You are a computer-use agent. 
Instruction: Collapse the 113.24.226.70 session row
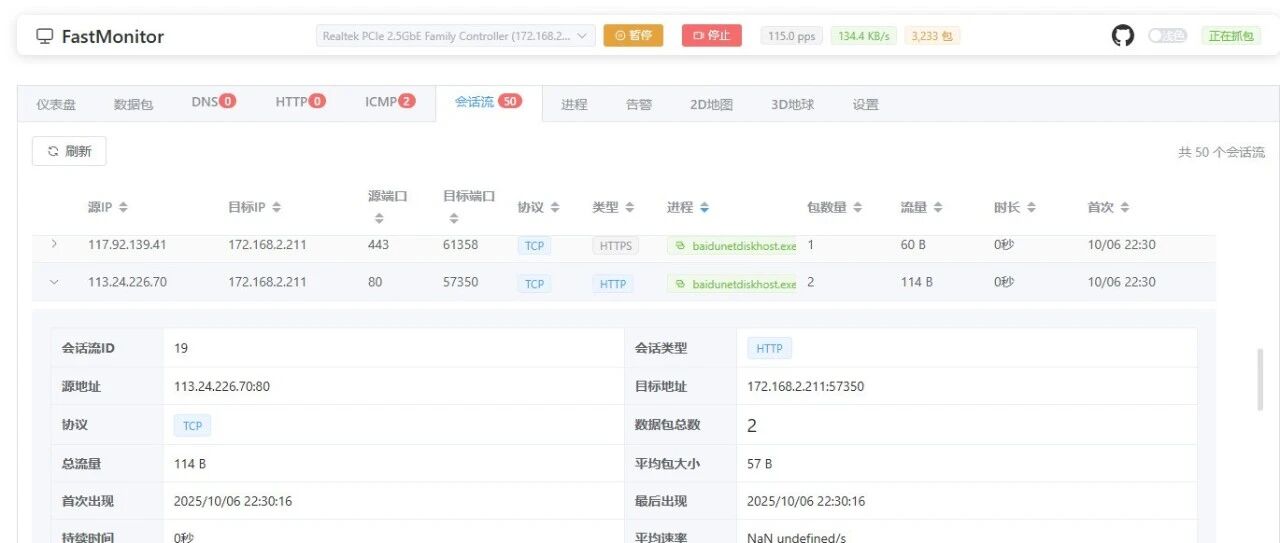pos(54,283)
